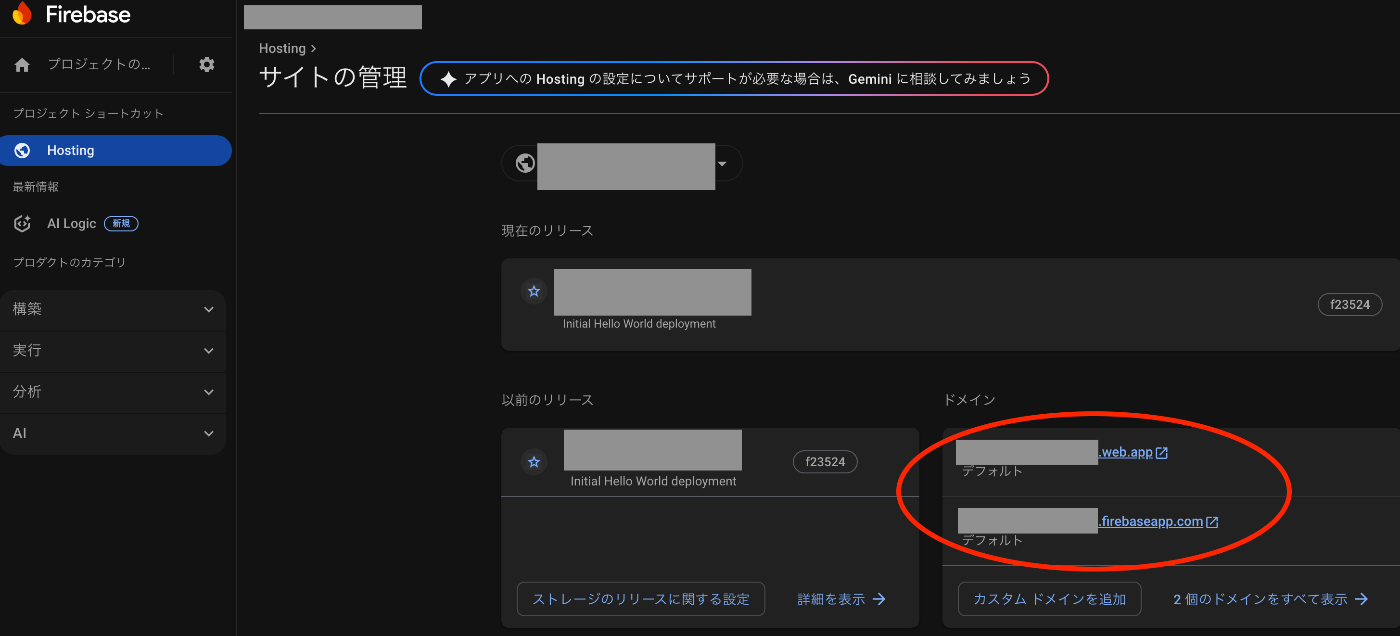Click the Hosting globe icon in sidebar

pos(22,151)
